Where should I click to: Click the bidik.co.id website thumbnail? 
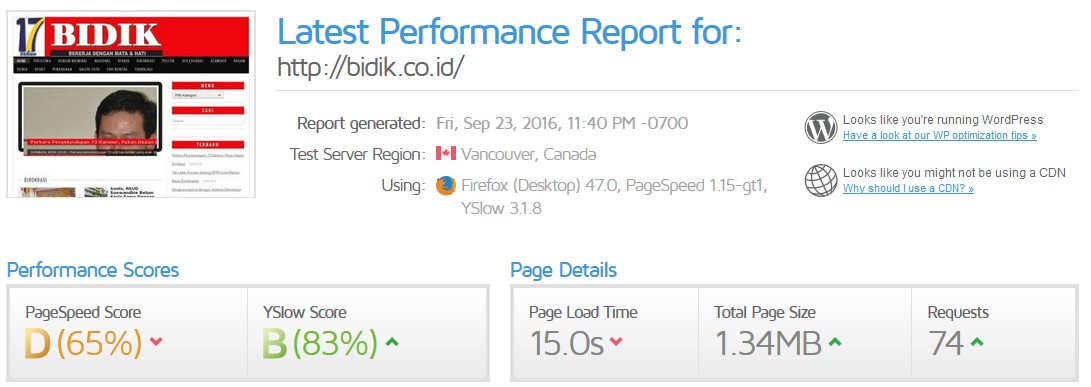pos(132,106)
